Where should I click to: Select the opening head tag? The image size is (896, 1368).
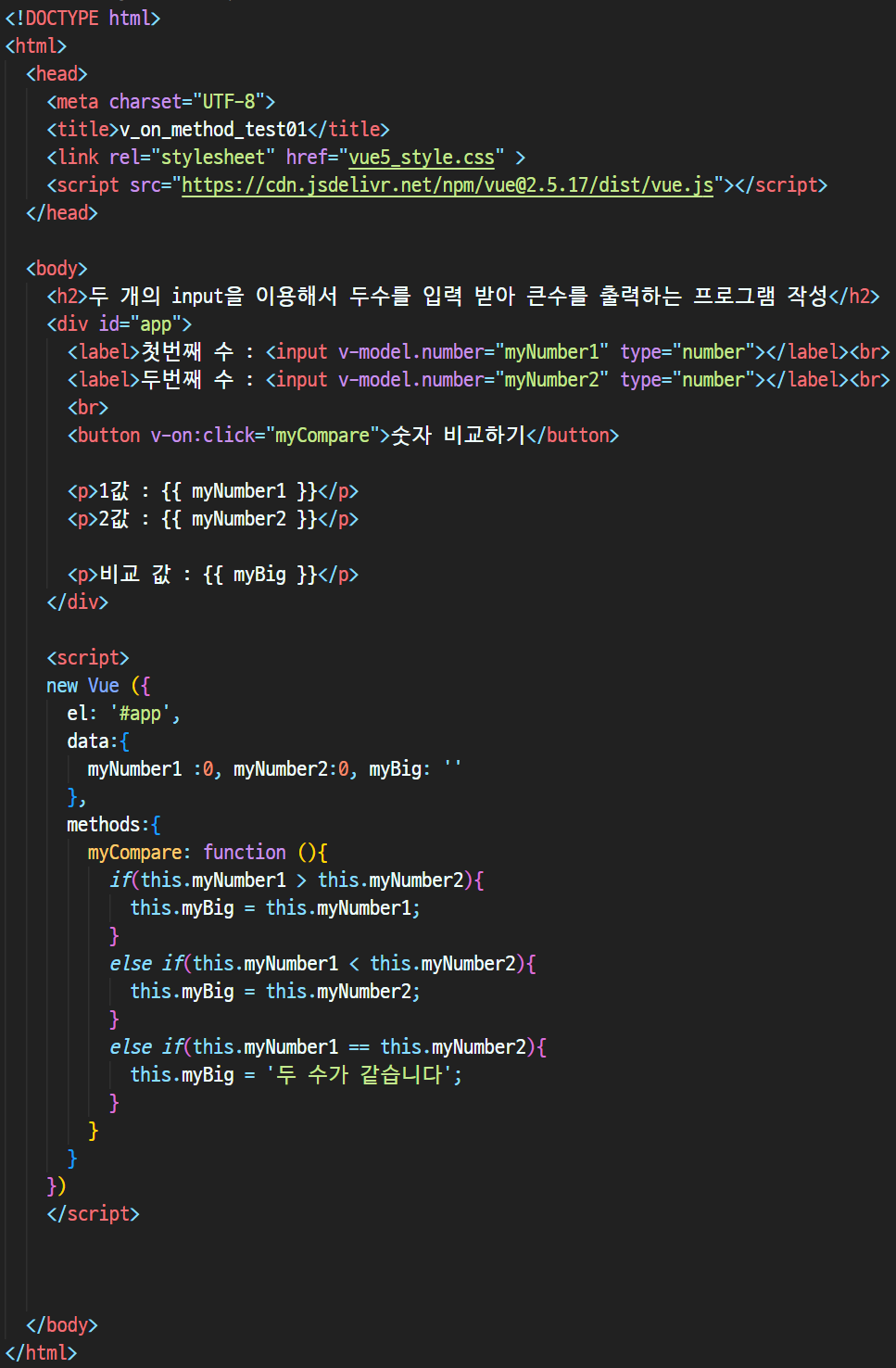point(57,74)
